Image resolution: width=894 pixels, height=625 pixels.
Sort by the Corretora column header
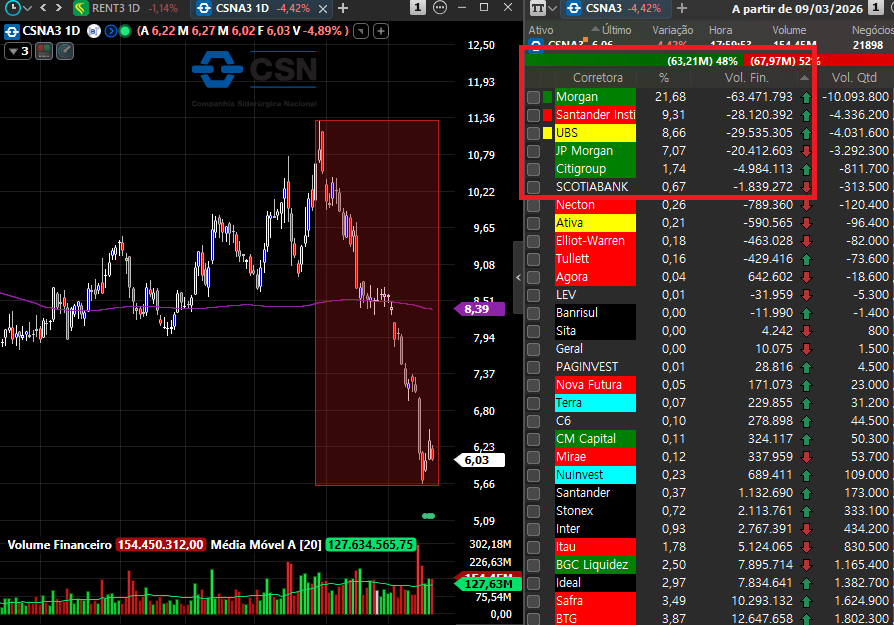[598, 78]
